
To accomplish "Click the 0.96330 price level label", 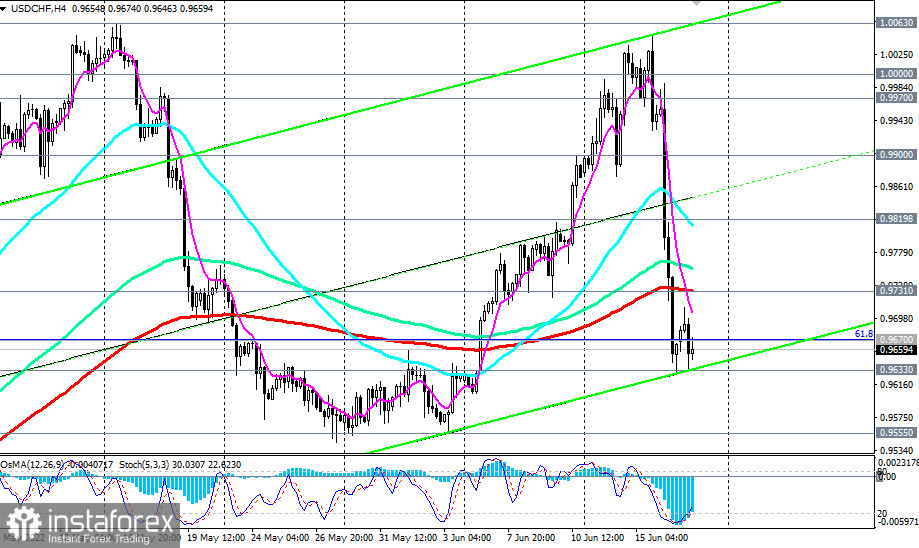I will [x=896, y=370].
